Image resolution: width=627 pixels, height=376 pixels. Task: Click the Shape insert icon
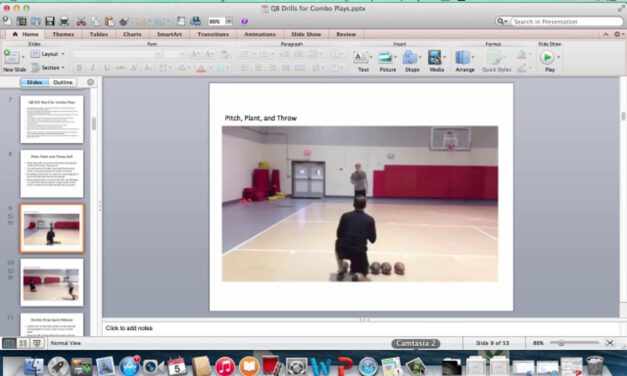click(x=410, y=58)
